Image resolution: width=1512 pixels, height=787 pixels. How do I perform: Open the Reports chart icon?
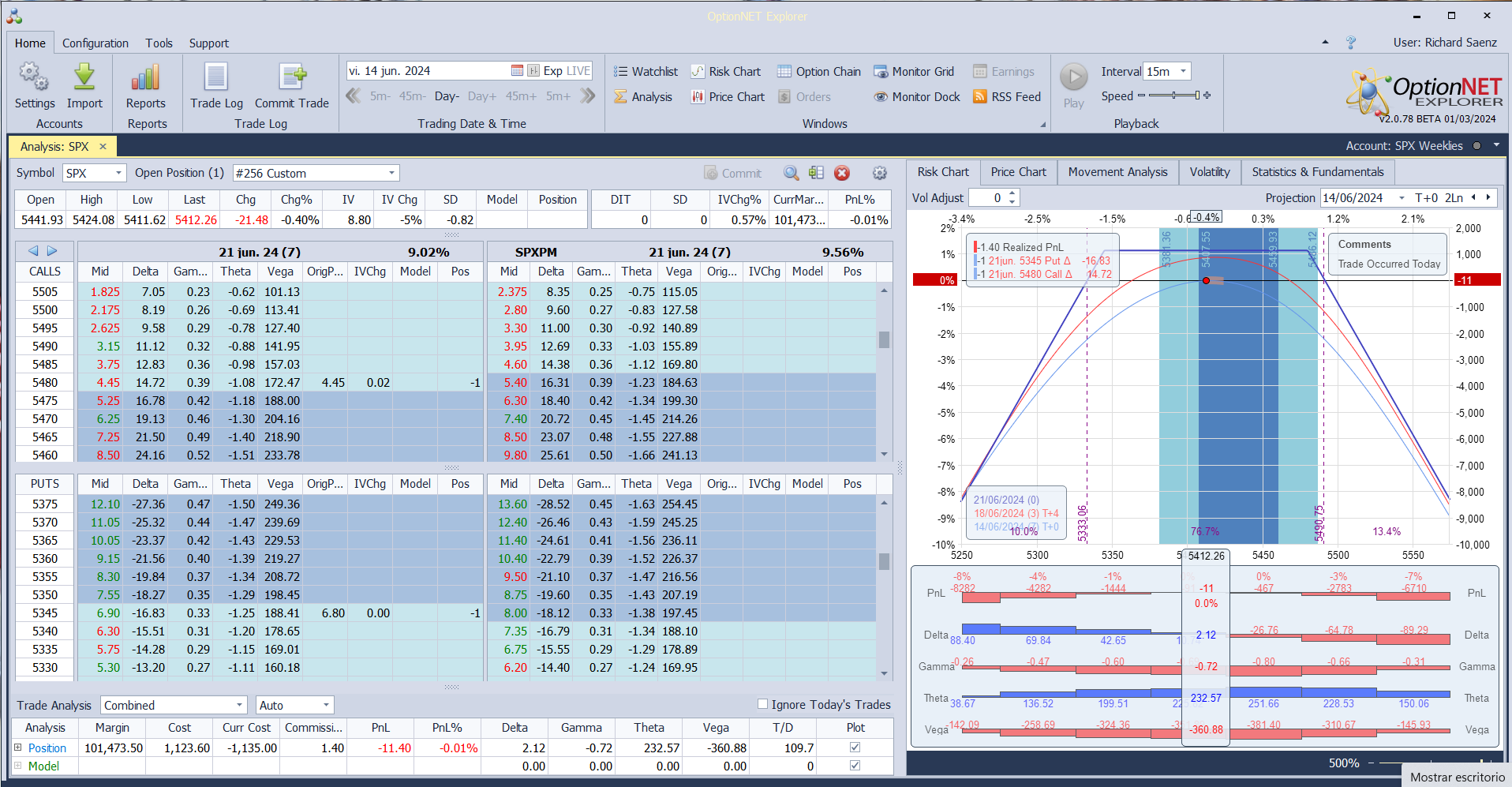pos(146,77)
